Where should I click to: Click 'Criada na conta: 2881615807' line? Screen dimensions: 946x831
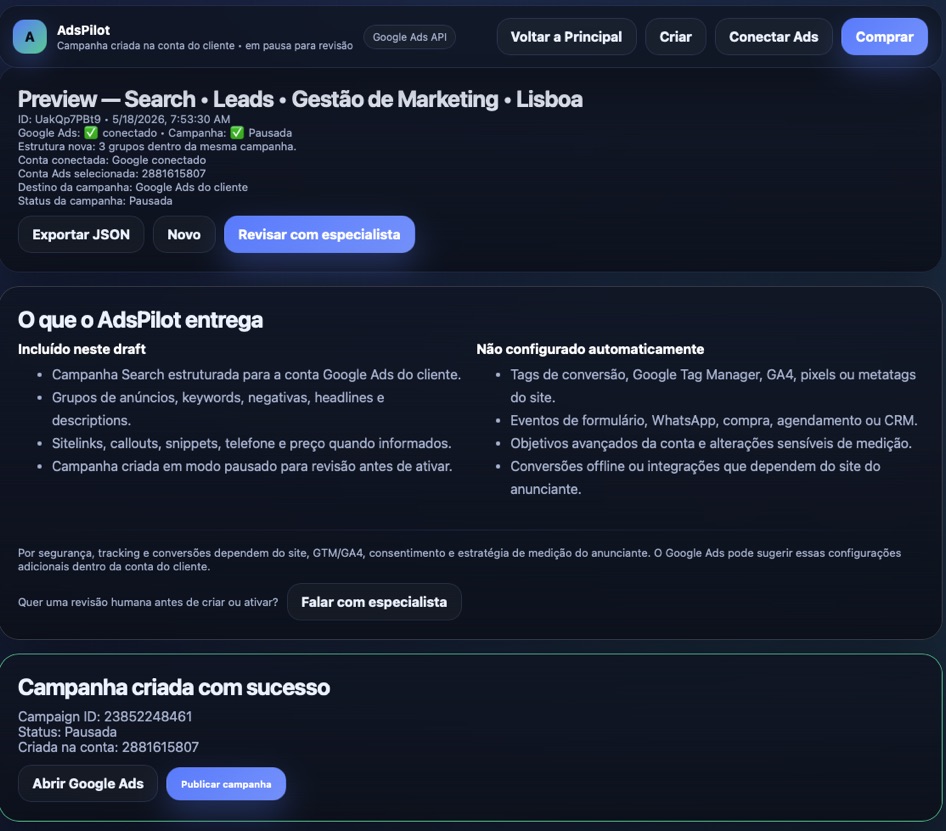108,747
